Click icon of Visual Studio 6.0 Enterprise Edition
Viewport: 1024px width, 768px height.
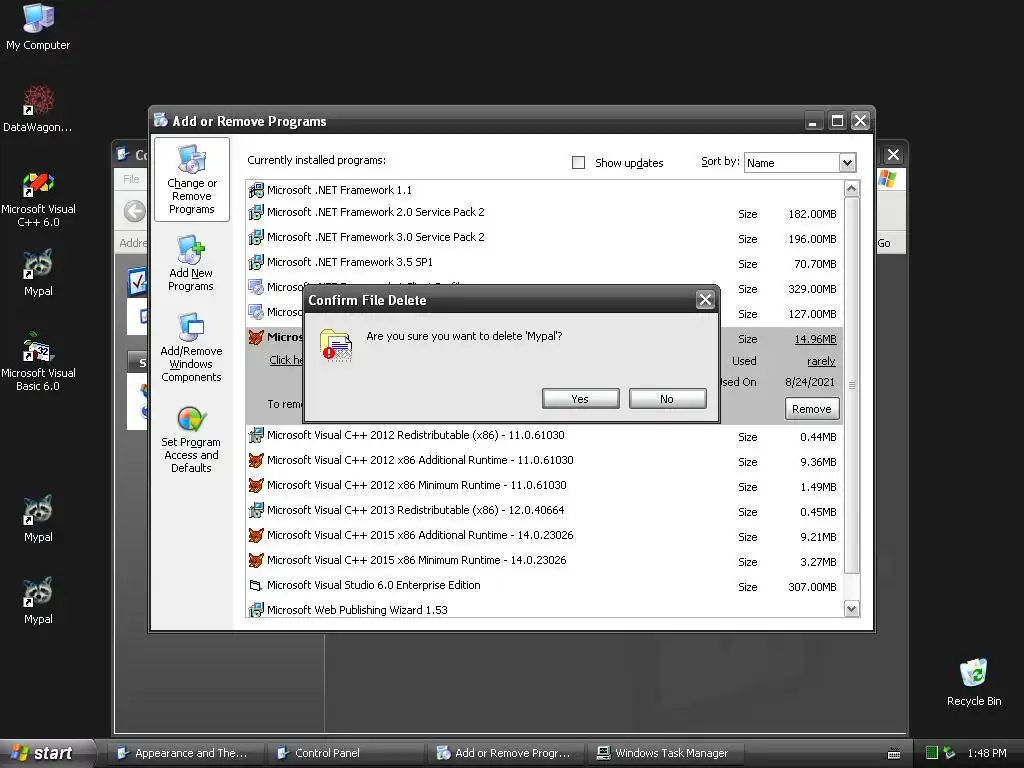click(256, 585)
